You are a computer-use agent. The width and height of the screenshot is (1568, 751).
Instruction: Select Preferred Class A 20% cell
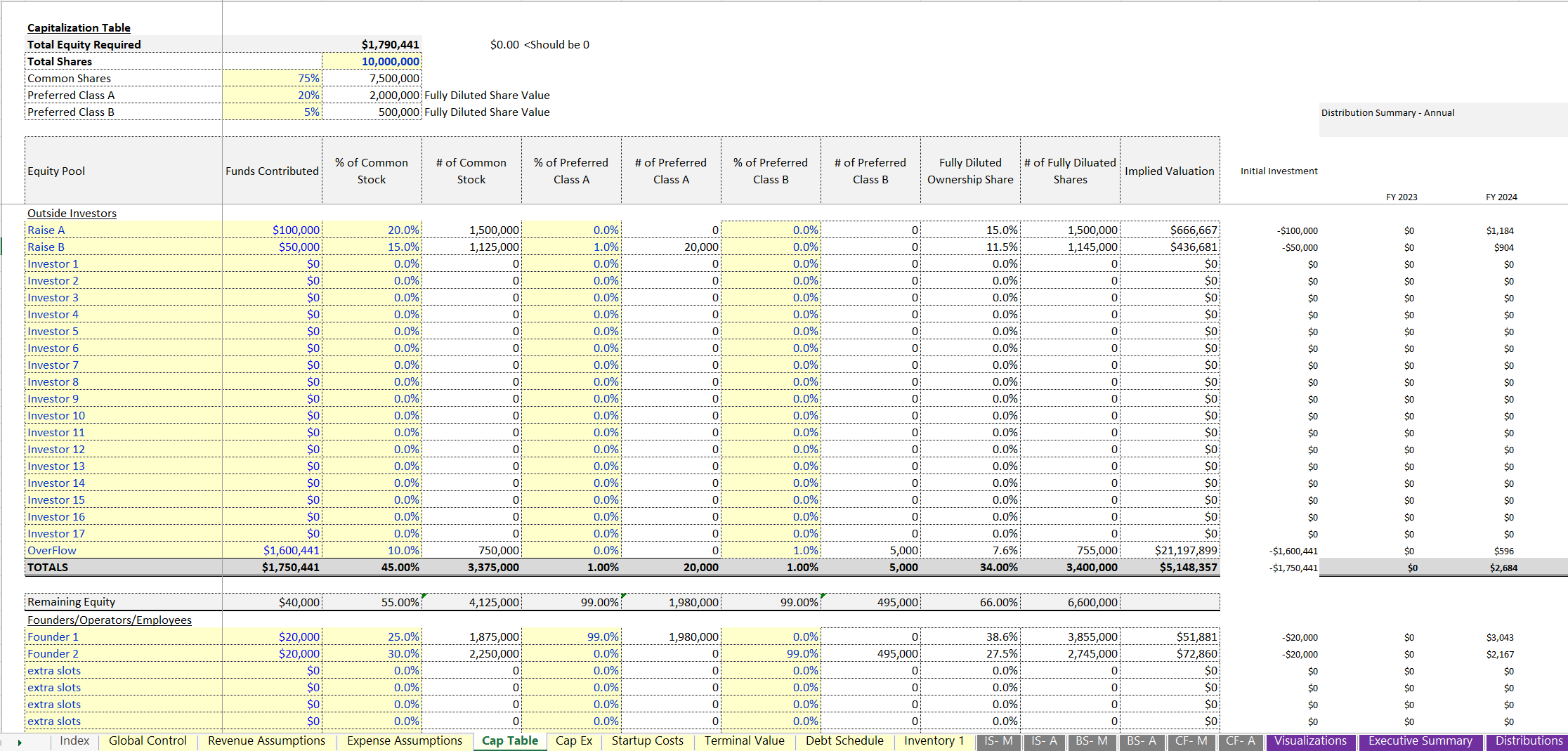tap(272, 95)
